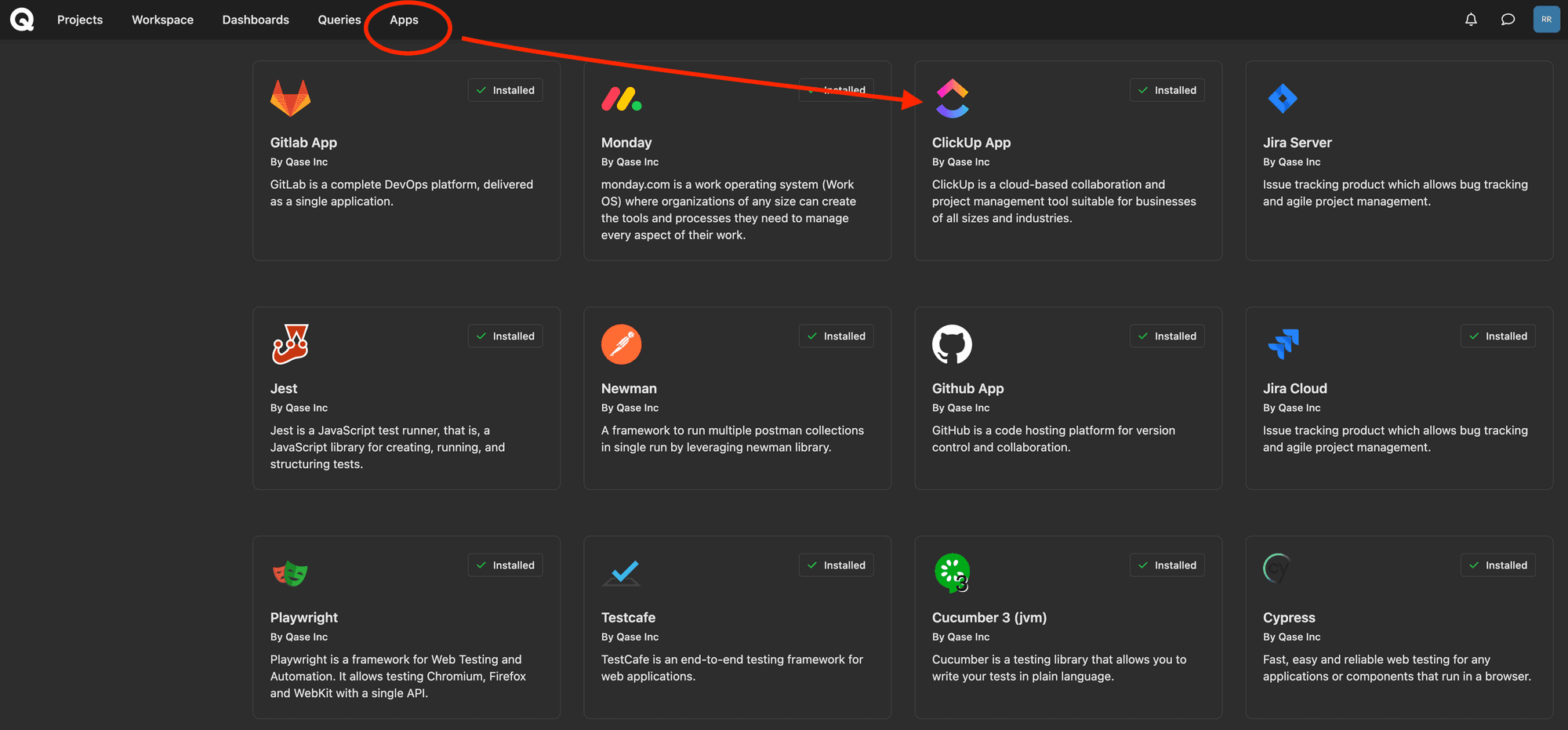The height and width of the screenshot is (730, 1568).
Task: Click the Testcafe checkmark logo
Action: [622, 573]
